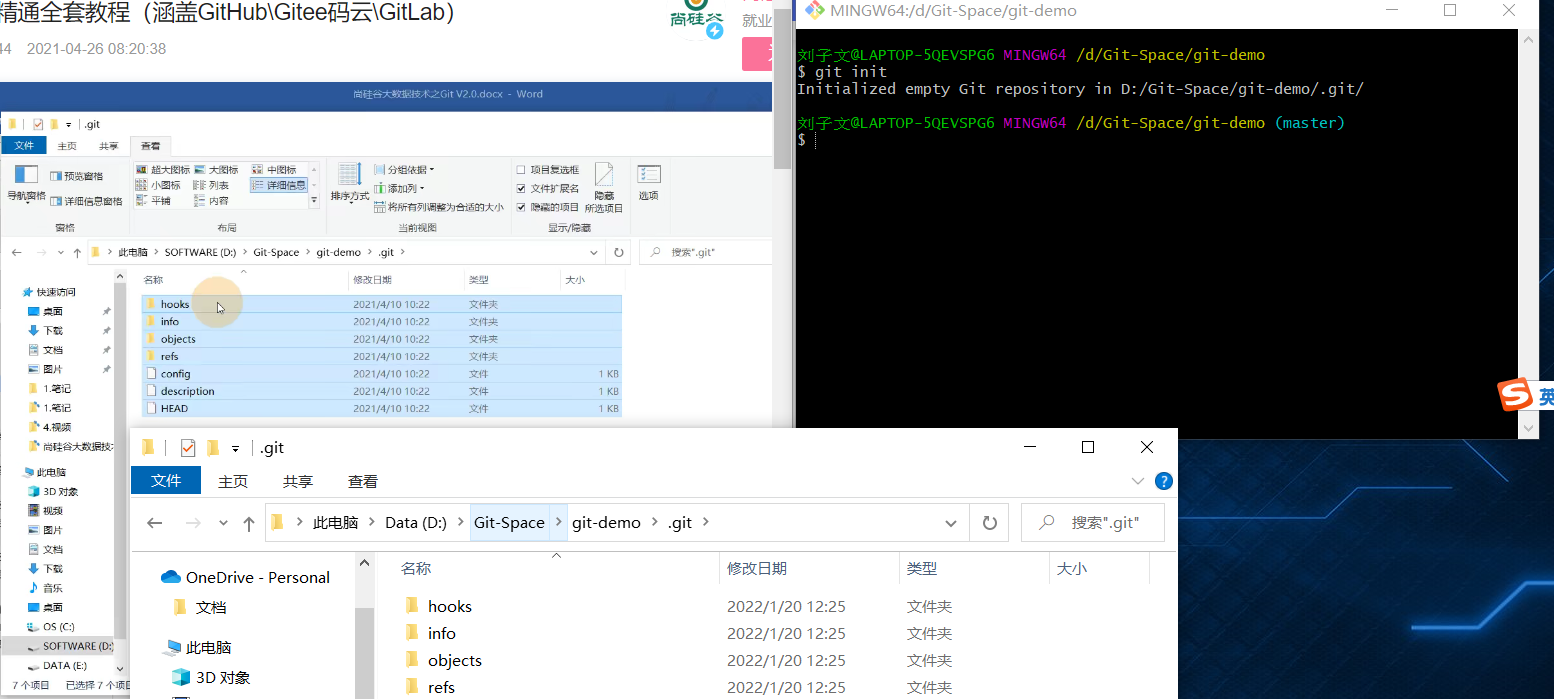Open Help in front Explorer window
The height and width of the screenshot is (699, 1554).
point(1163,481)
